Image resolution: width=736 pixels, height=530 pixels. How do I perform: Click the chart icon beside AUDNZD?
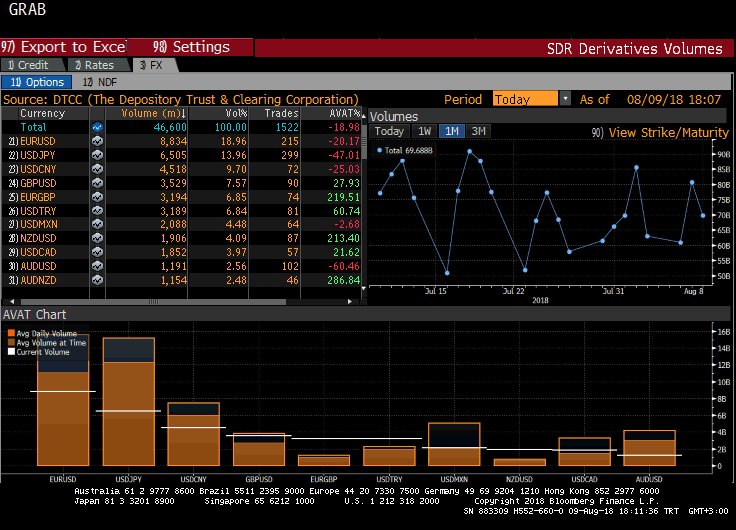(x=97, y=280)
